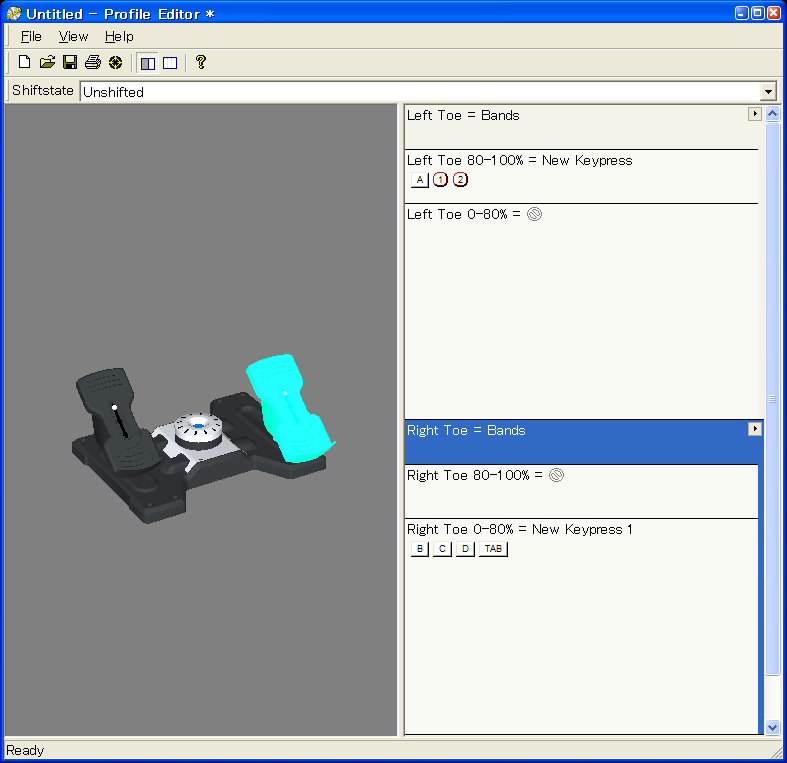
Task: Click the New profile toolbar icon
Action: point(24,62)
